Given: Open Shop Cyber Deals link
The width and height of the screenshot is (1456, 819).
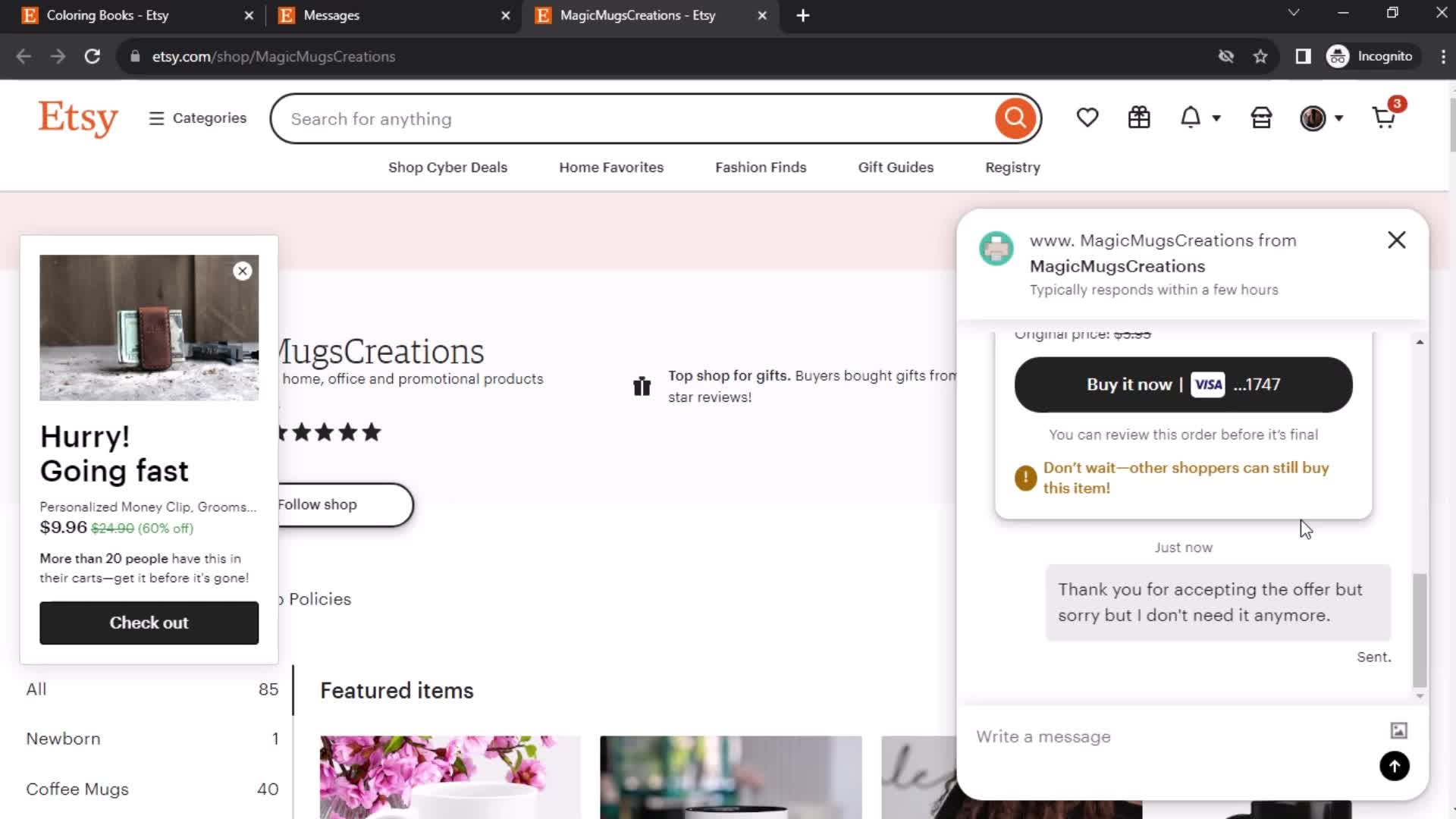Looking at the screenshot, I should coord(447,168).
